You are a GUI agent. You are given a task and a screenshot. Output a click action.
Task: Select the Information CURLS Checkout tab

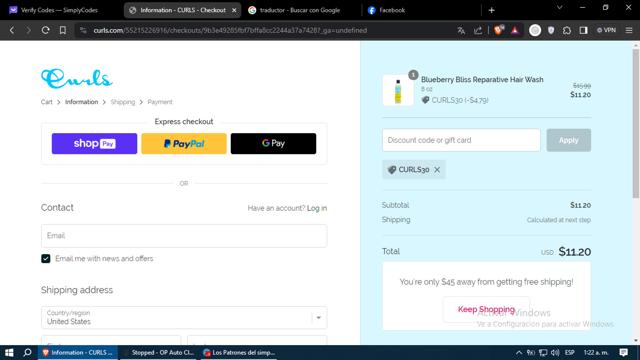(182, 10)
